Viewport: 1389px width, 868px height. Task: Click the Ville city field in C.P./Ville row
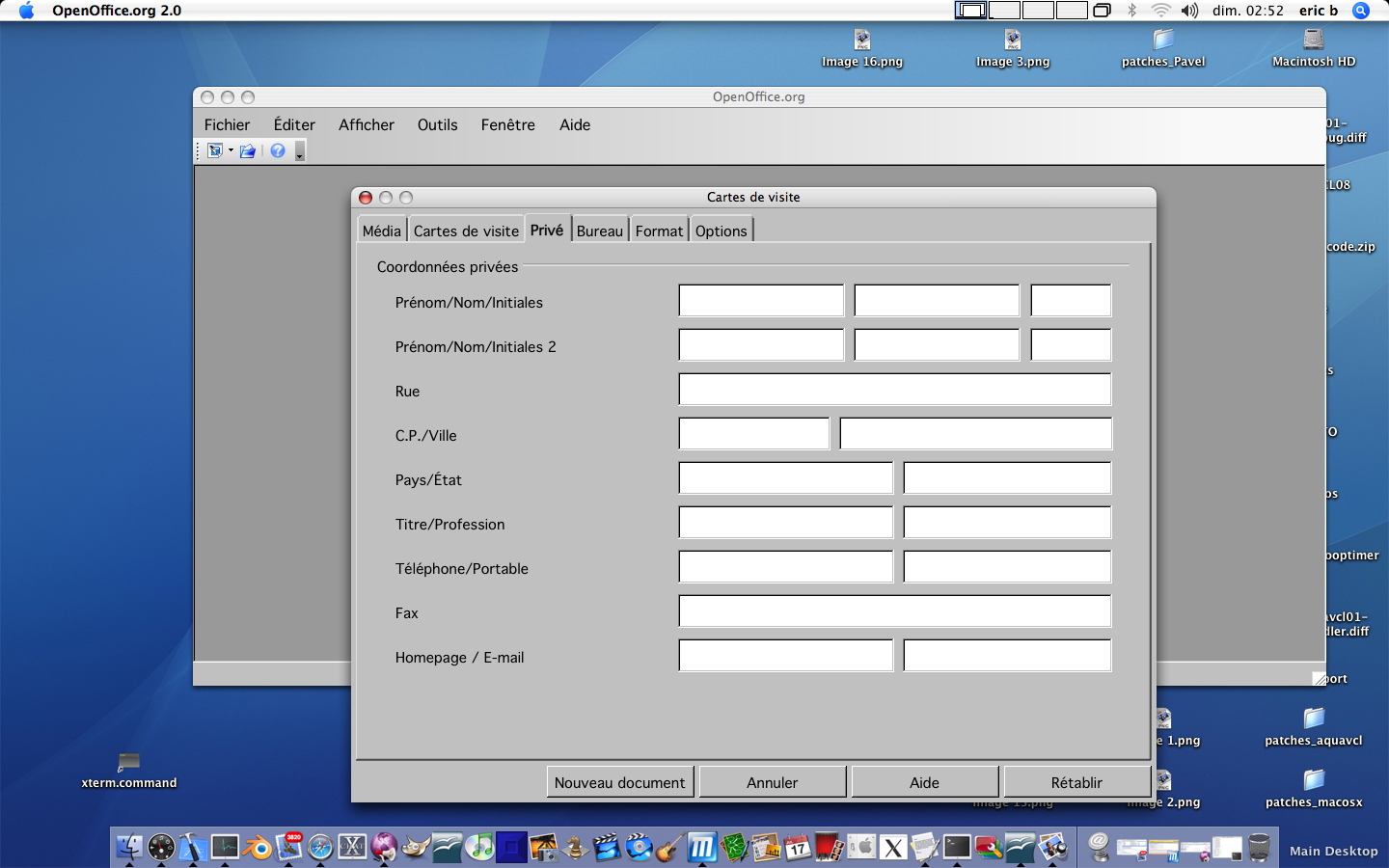tap(976, 434)
